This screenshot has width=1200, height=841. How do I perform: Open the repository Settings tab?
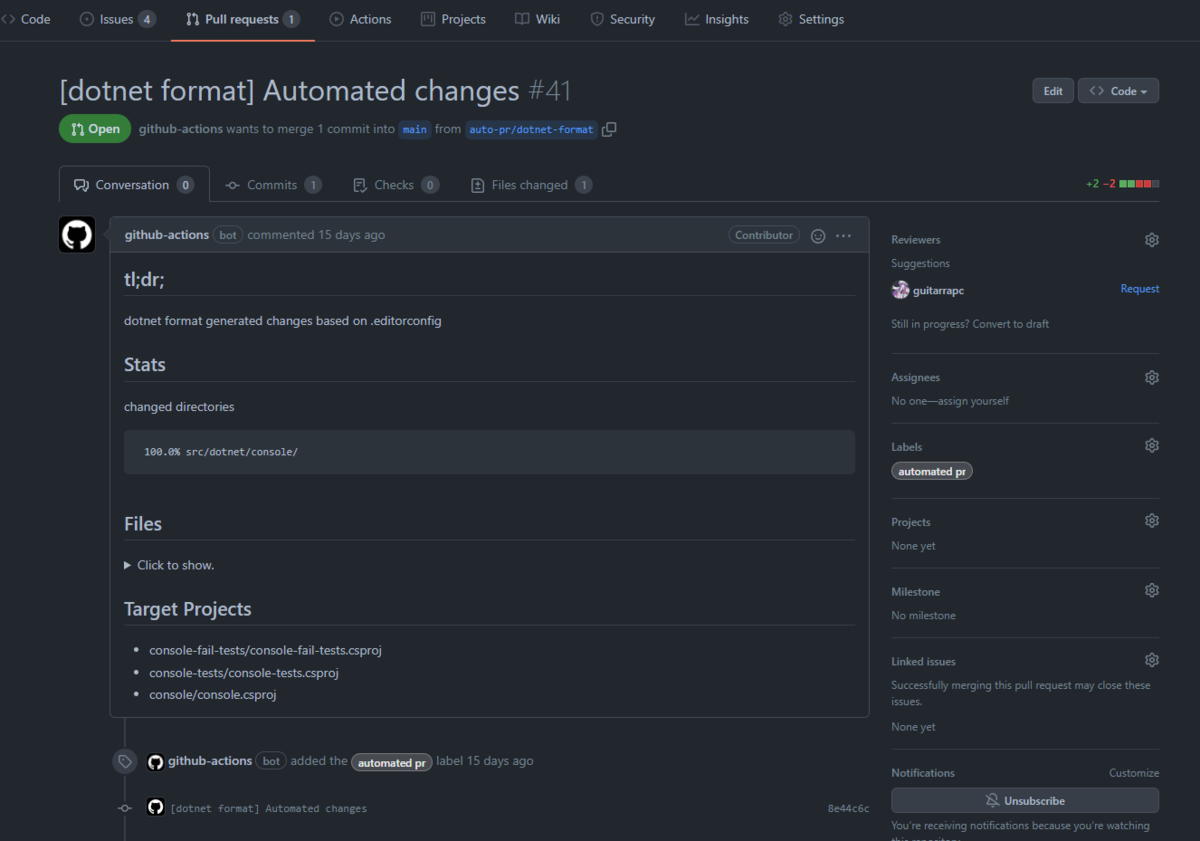pyautogui.click(x=811, y=19)
